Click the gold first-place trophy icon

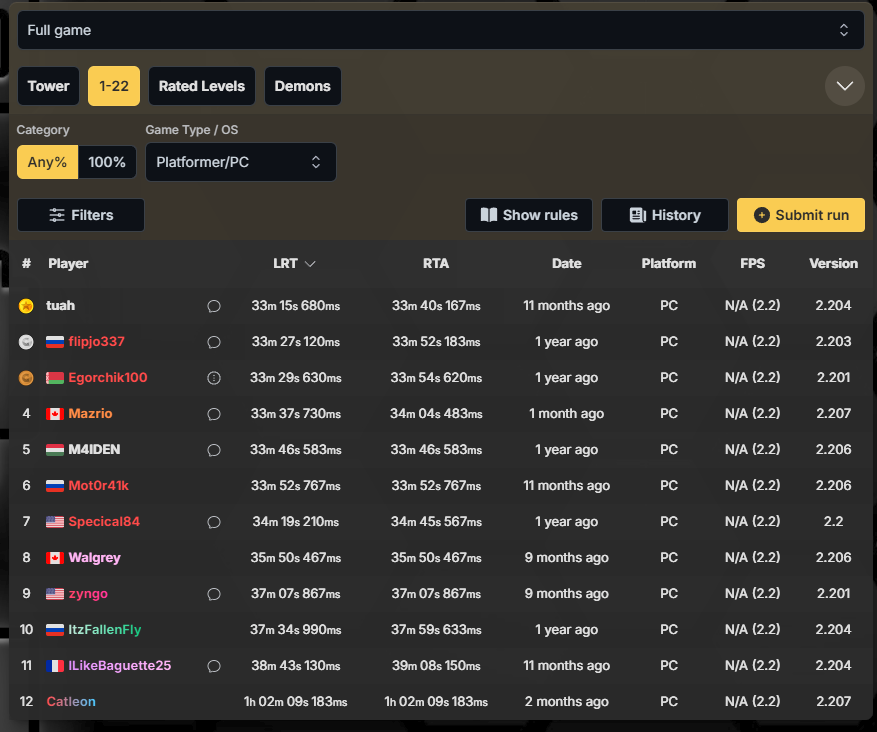[x=26, y=306]
